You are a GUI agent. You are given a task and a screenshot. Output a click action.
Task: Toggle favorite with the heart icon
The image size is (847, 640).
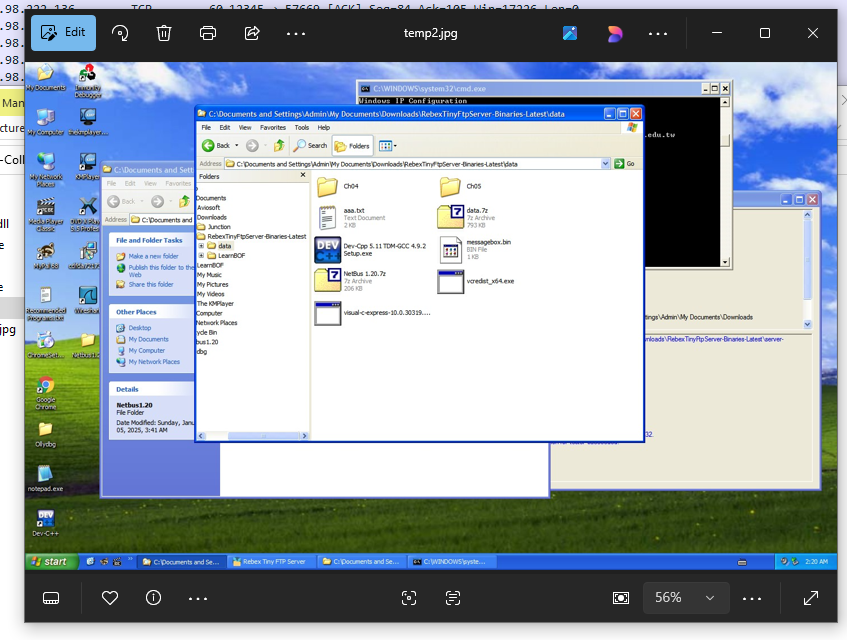(x=110, y=598)
